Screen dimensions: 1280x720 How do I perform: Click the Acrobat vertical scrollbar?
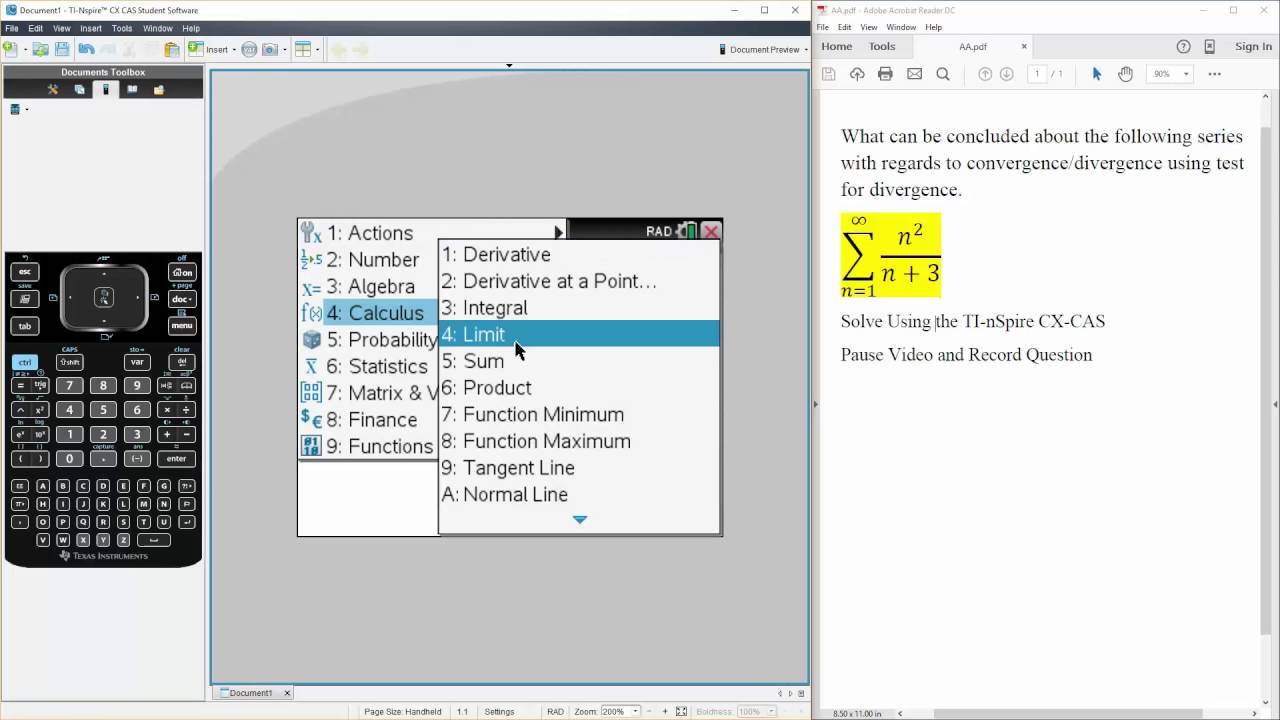point(1264,380)
